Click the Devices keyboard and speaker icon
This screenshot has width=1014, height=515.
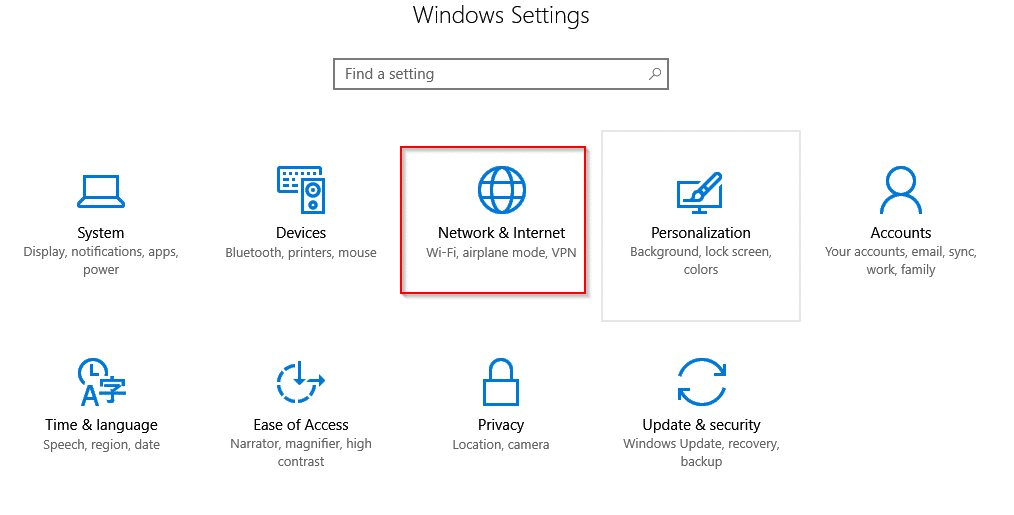click(301, 190)
